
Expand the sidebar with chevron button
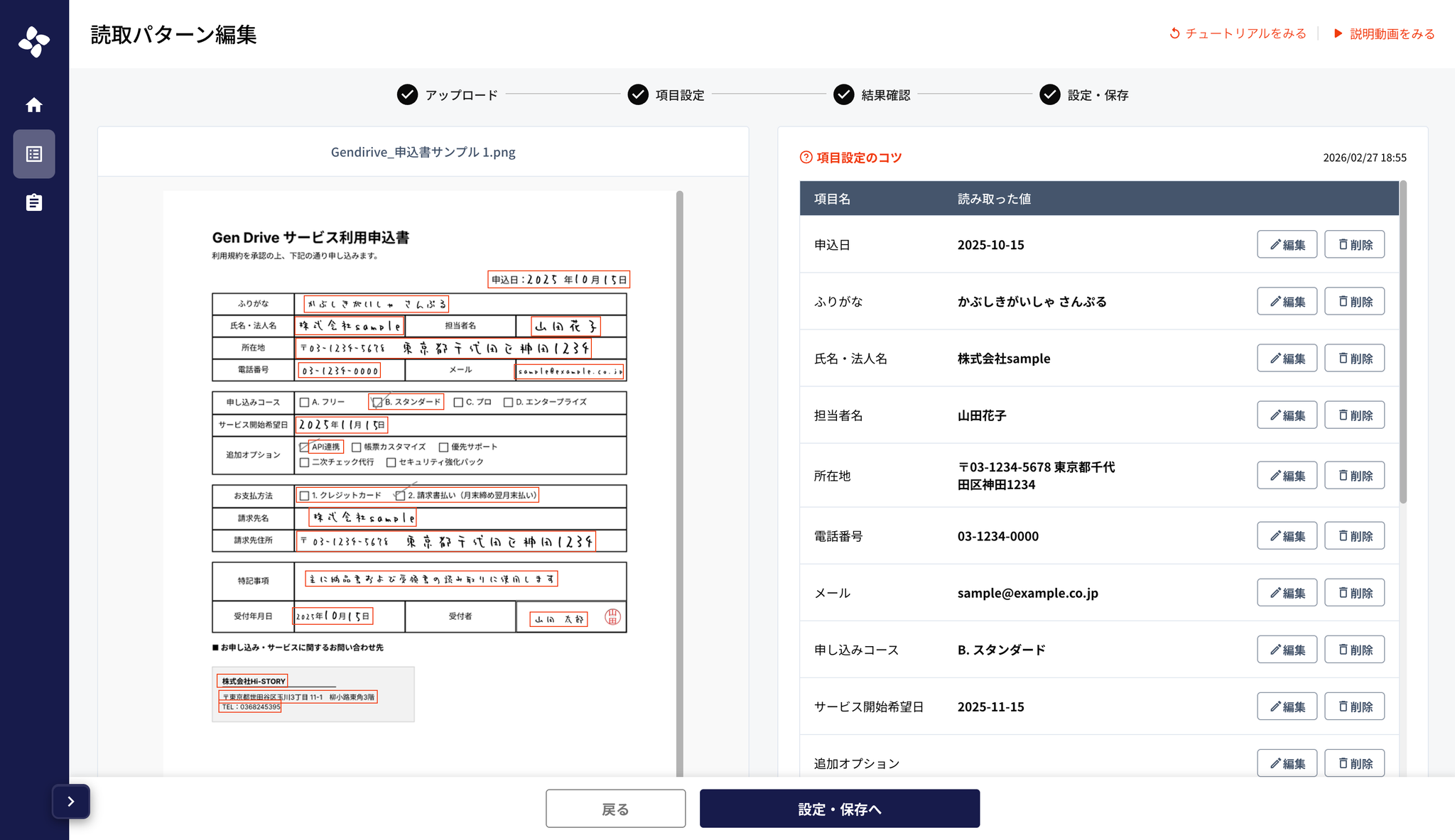tap(71, 802)
